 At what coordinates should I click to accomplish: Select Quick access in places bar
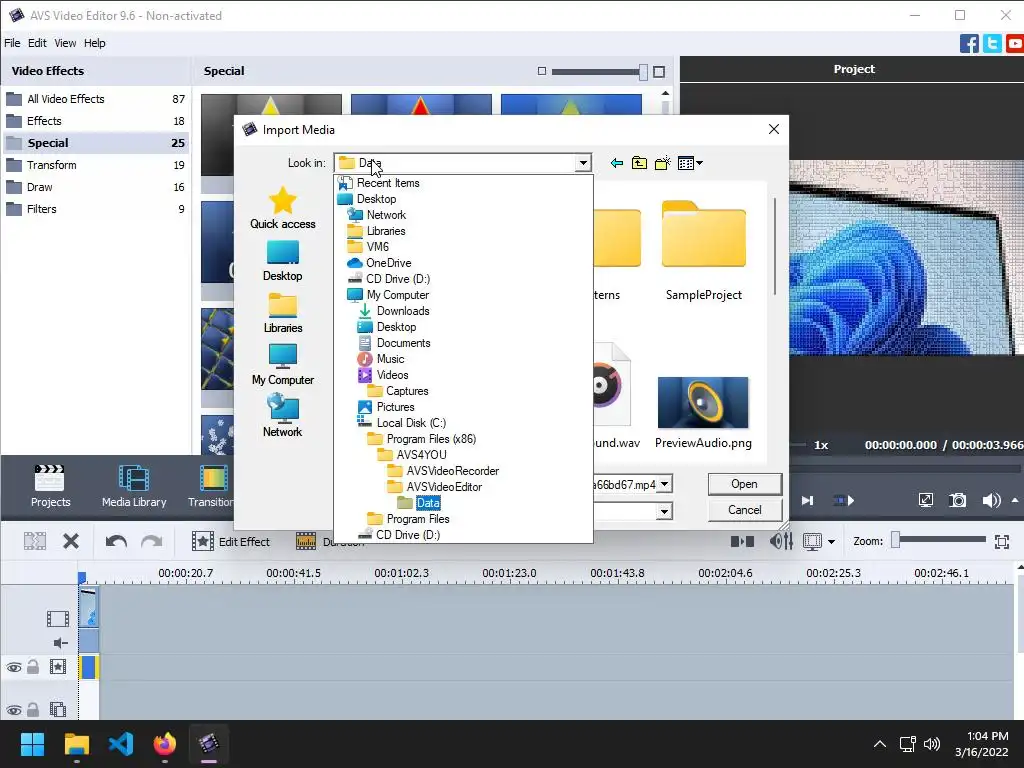point(283,208)
